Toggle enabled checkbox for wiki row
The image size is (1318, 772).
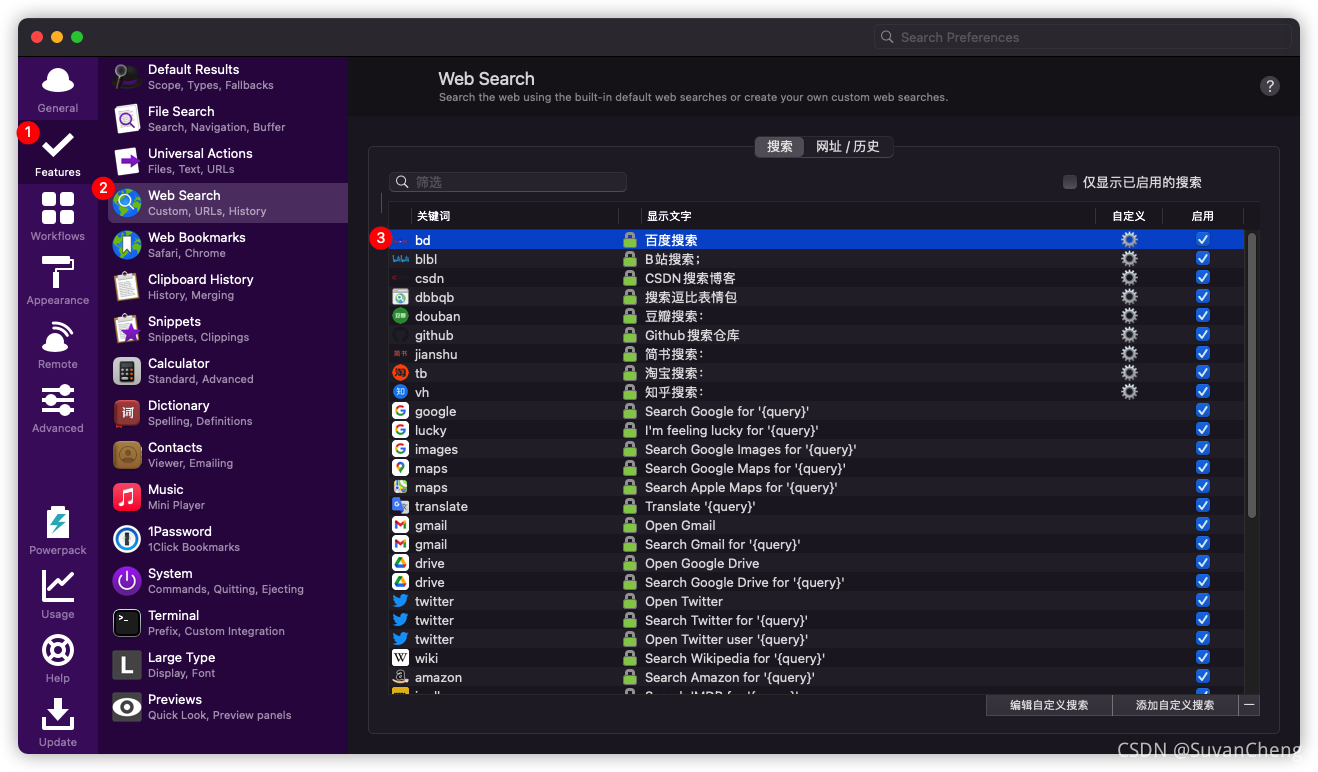1203,658
